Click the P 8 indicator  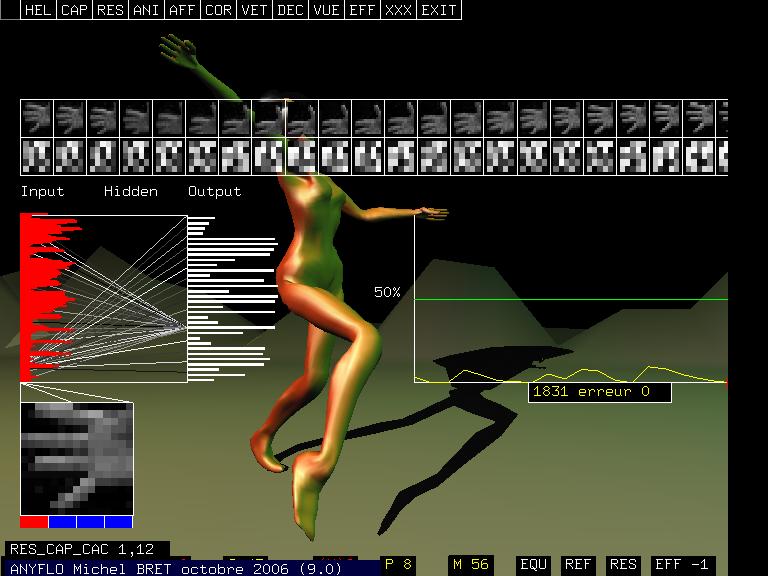[398, 564]
